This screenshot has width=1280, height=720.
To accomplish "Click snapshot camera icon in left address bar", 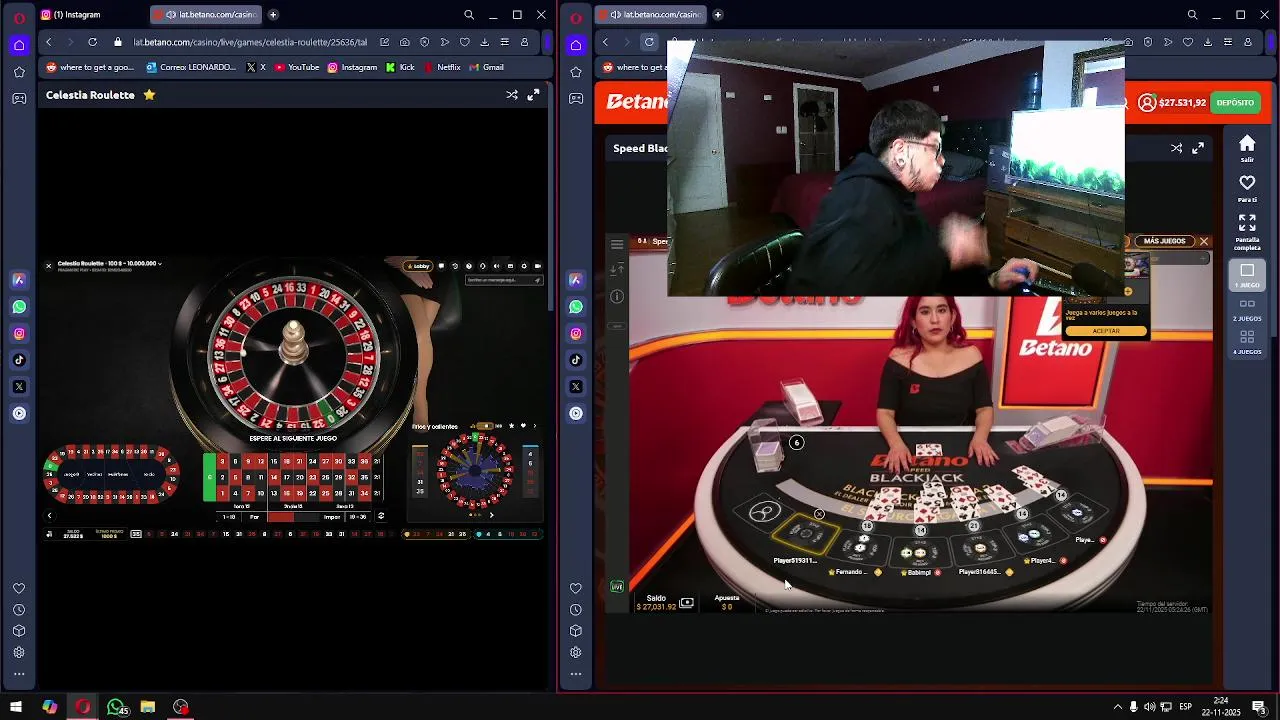I will tap(404, 42).
